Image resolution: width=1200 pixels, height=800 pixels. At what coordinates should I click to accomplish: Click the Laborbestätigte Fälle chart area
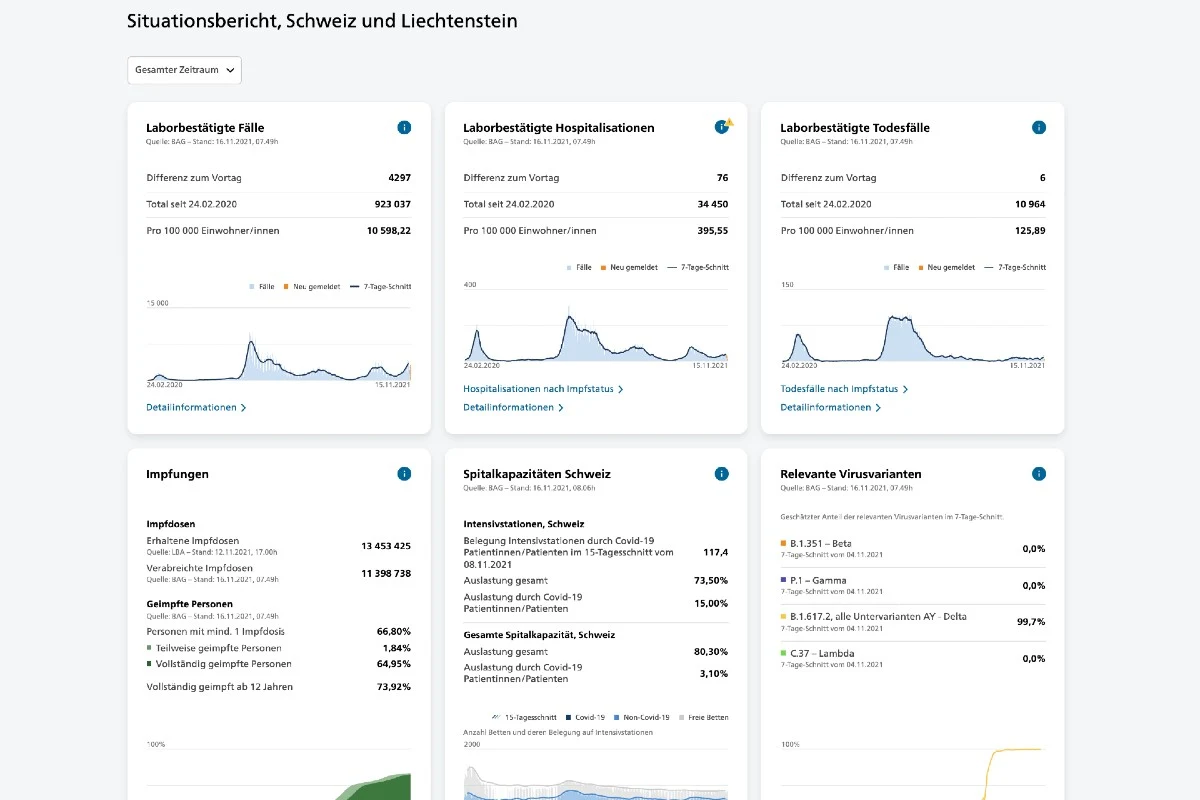(x=278, y=343)
